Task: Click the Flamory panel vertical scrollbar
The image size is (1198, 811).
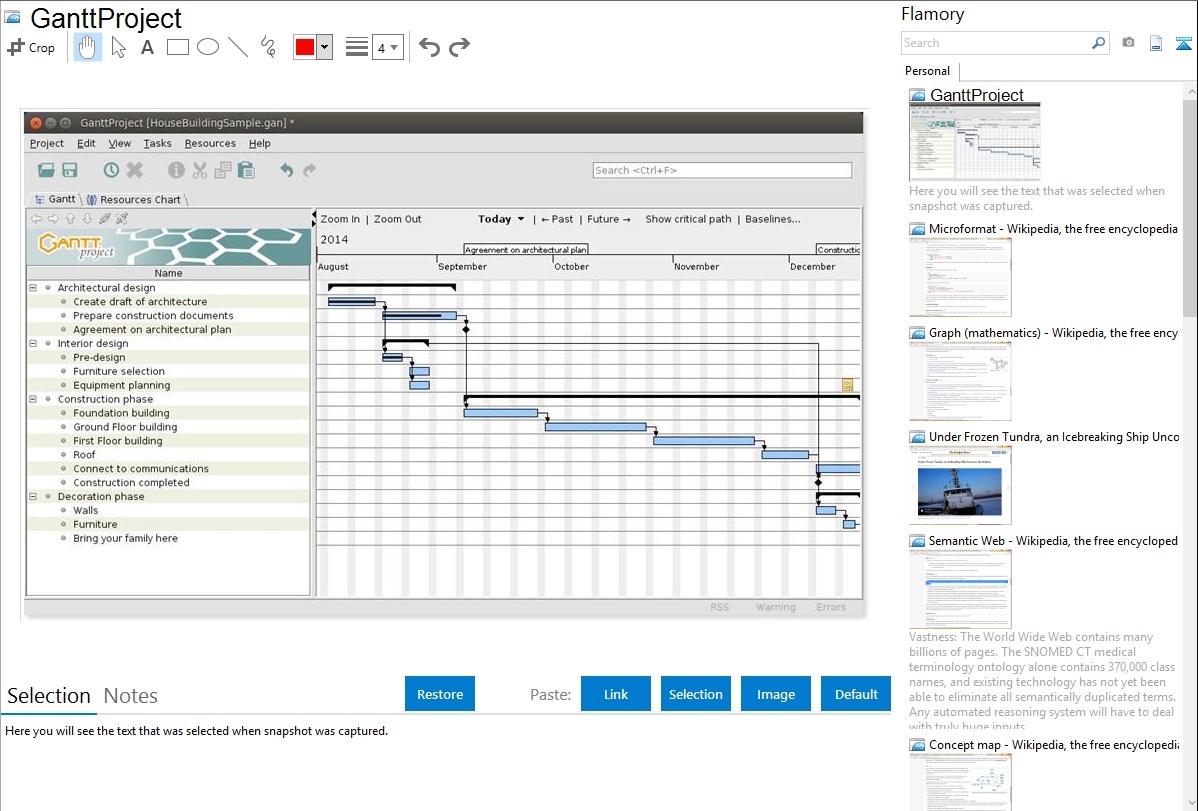Action: point(1190,206)
